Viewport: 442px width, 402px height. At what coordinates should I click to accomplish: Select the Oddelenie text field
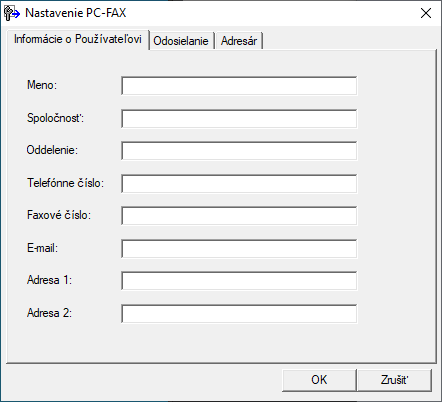pyautogui.click(x=239, y=151)
